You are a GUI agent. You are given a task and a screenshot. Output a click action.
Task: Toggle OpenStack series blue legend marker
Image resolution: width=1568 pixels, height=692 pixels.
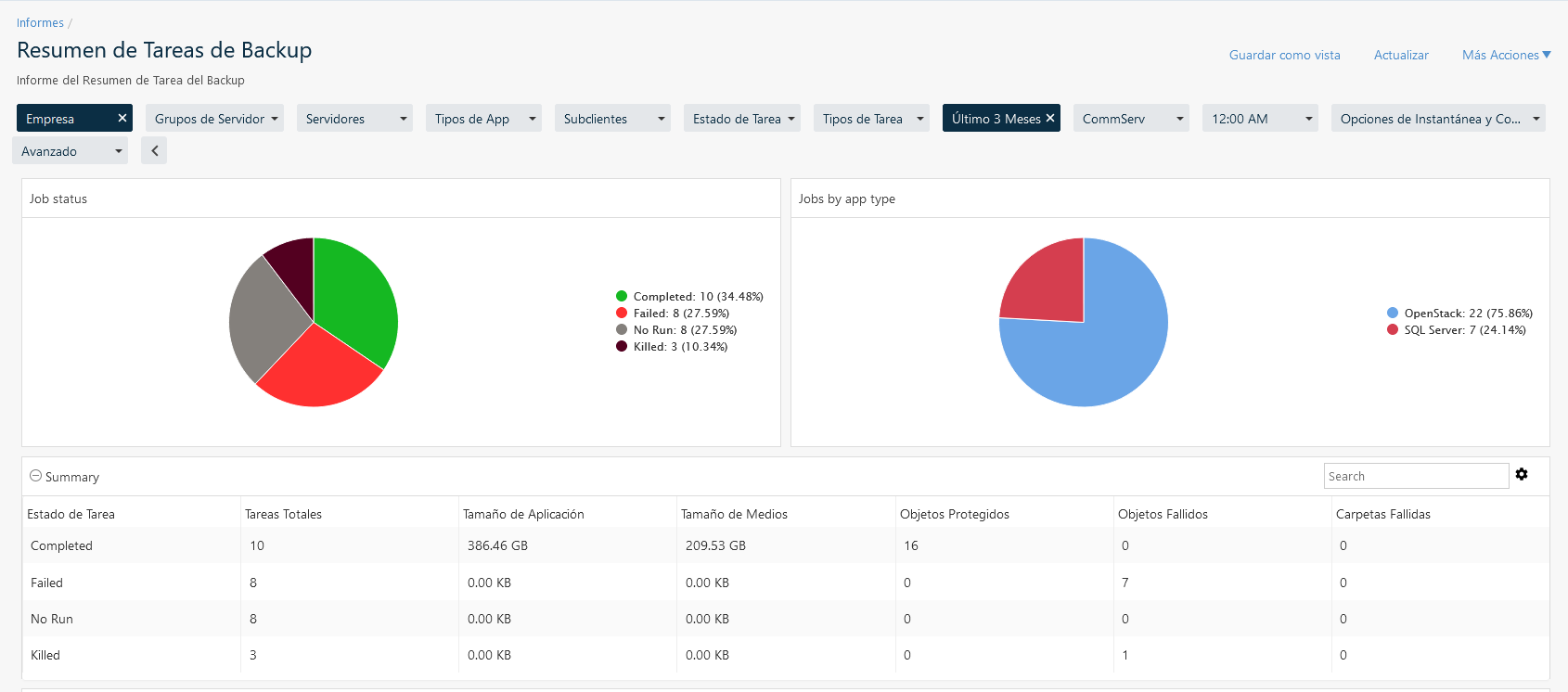(1393, 313)
